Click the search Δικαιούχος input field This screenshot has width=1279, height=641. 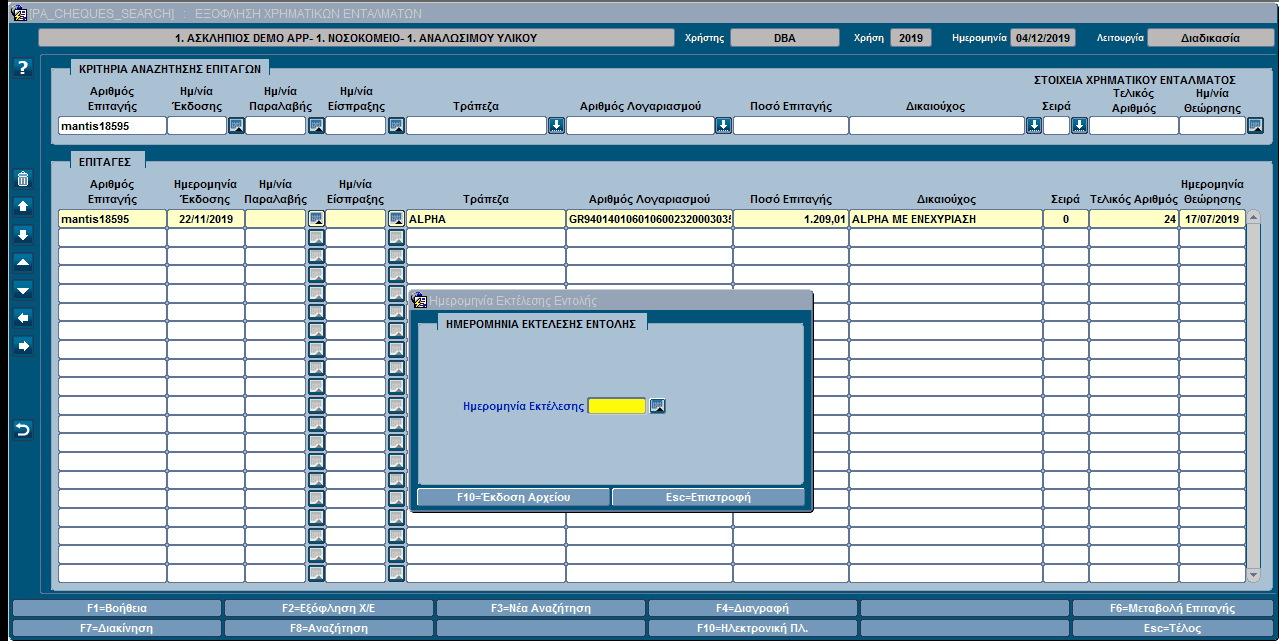(937, 126)
